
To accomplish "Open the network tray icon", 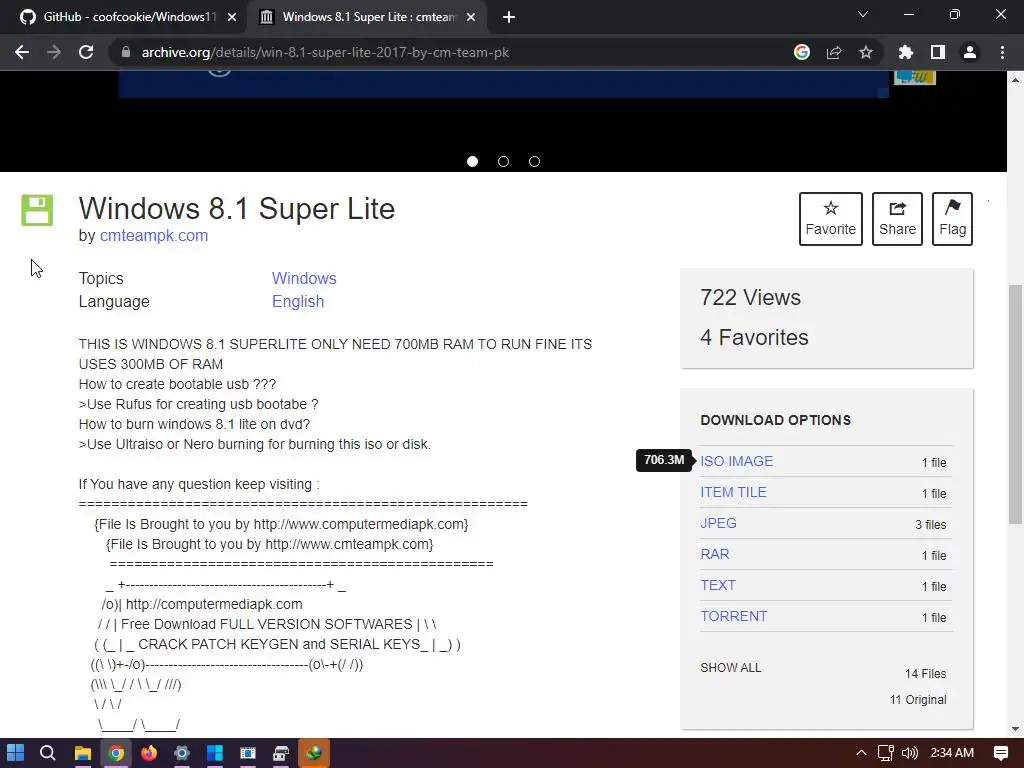I will 886,753.
